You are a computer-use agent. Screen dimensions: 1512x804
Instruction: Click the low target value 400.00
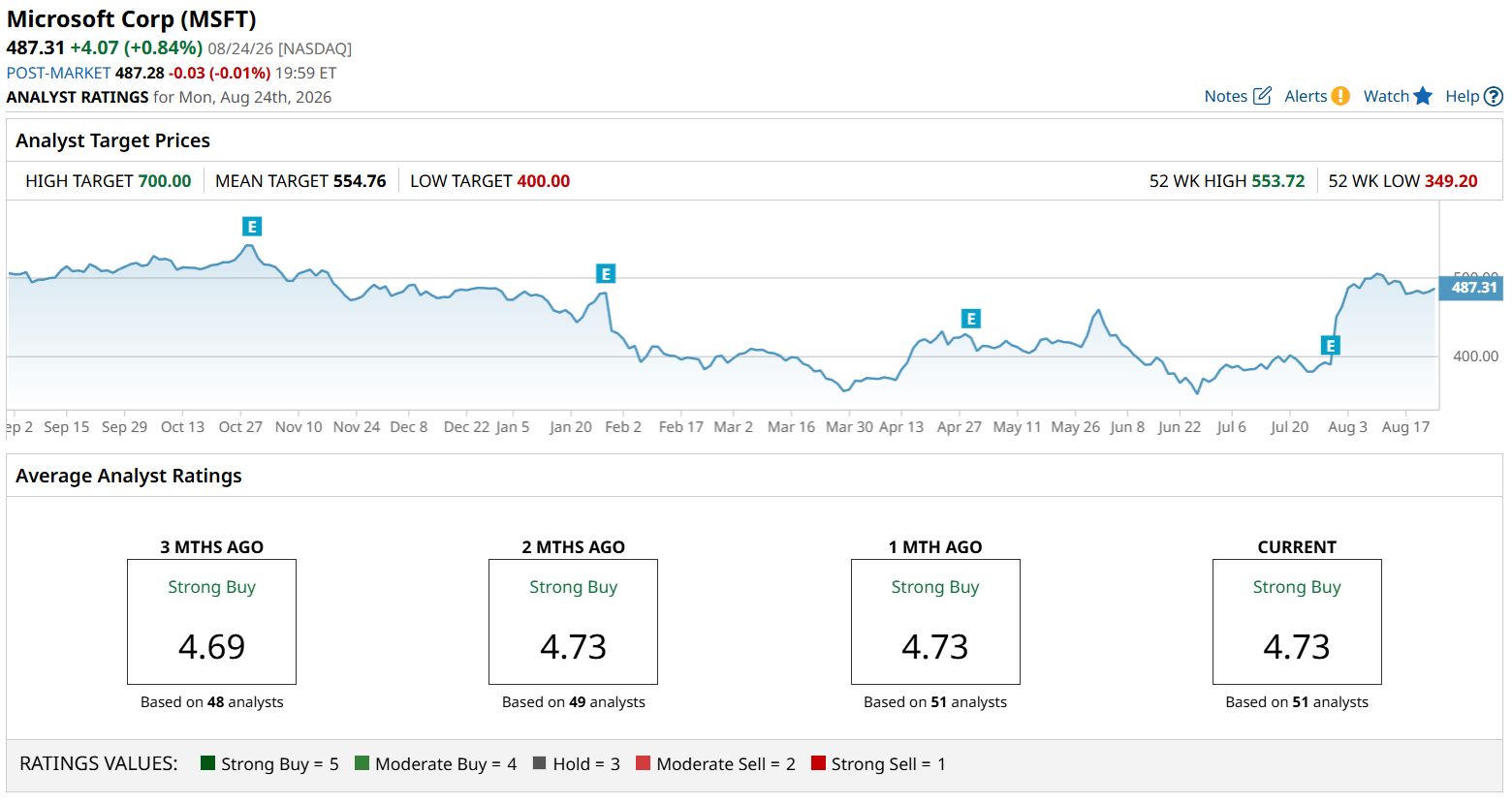(544, 181)
